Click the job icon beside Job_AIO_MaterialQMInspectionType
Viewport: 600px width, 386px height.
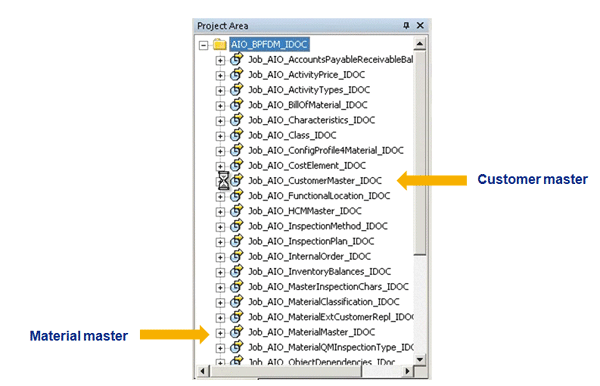[x=236, y=347]
